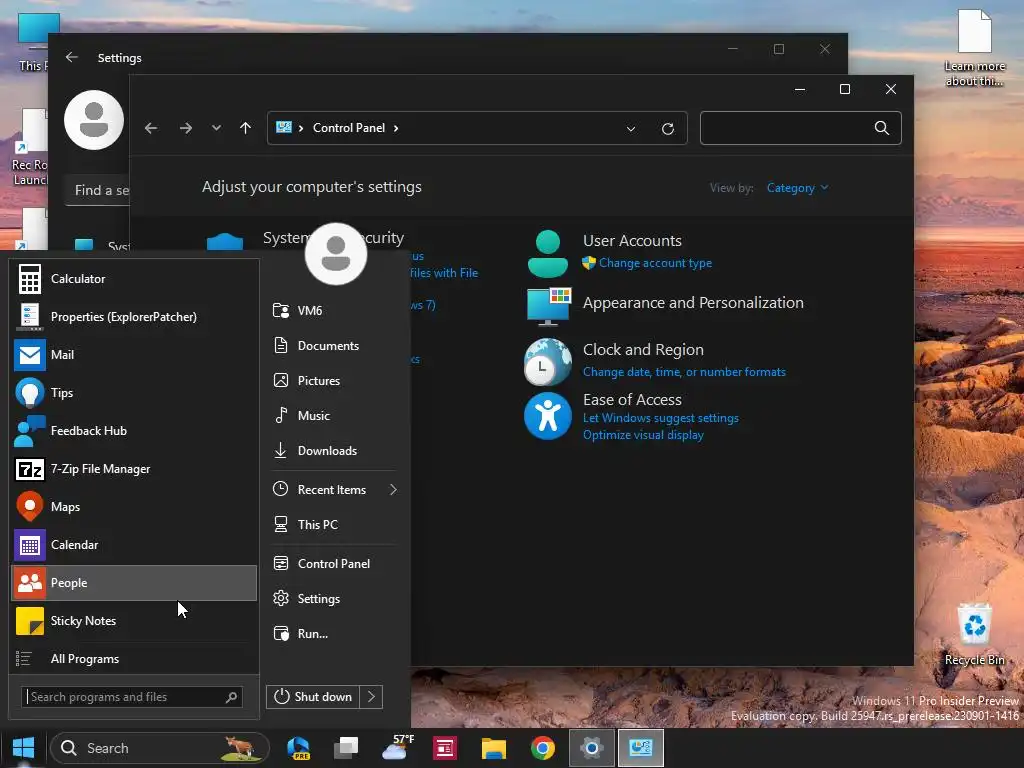Open Sticky Notes
The image size is (1024, 768).
tap(134, 620)
